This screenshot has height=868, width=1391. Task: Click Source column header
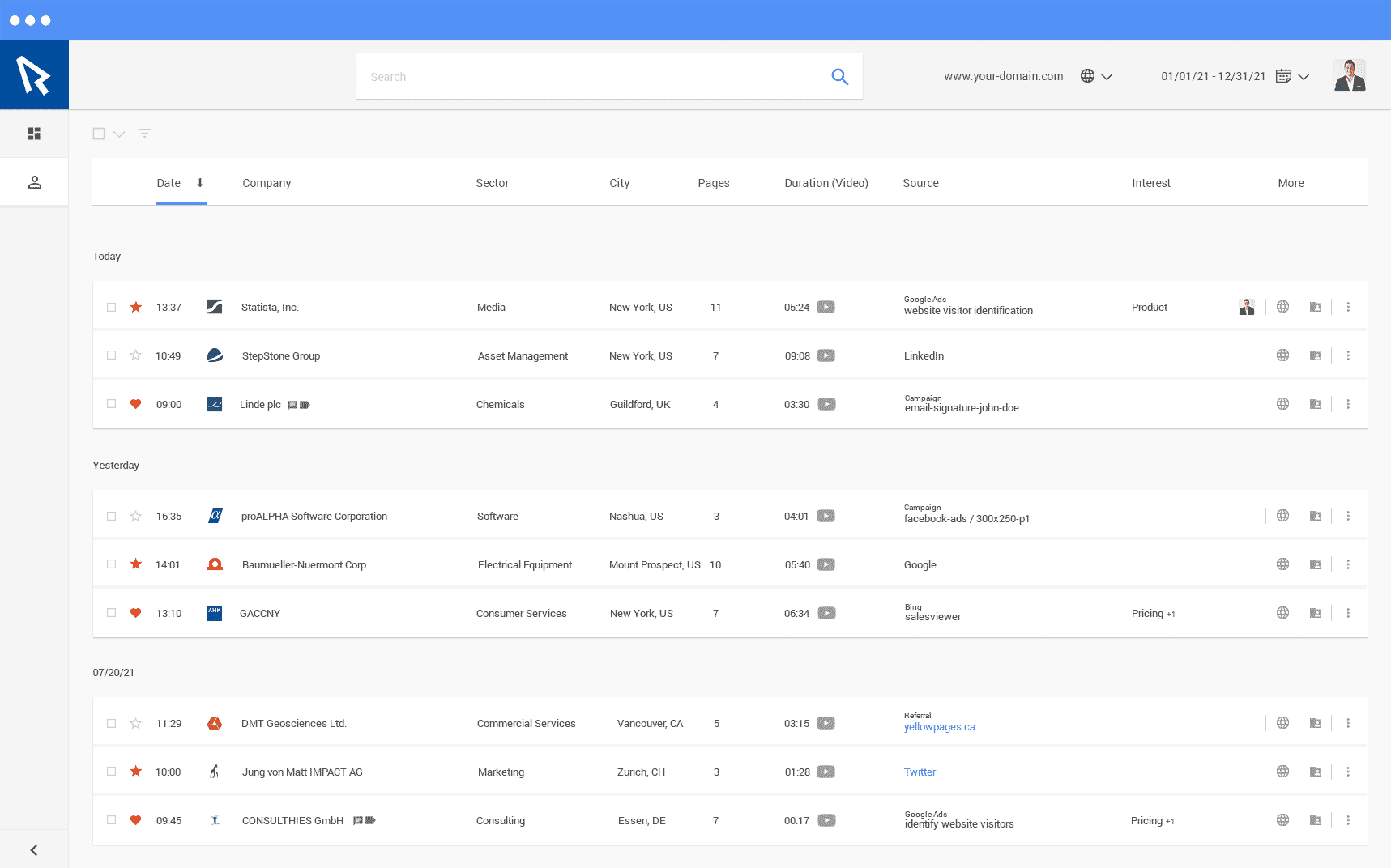[920, 183]
